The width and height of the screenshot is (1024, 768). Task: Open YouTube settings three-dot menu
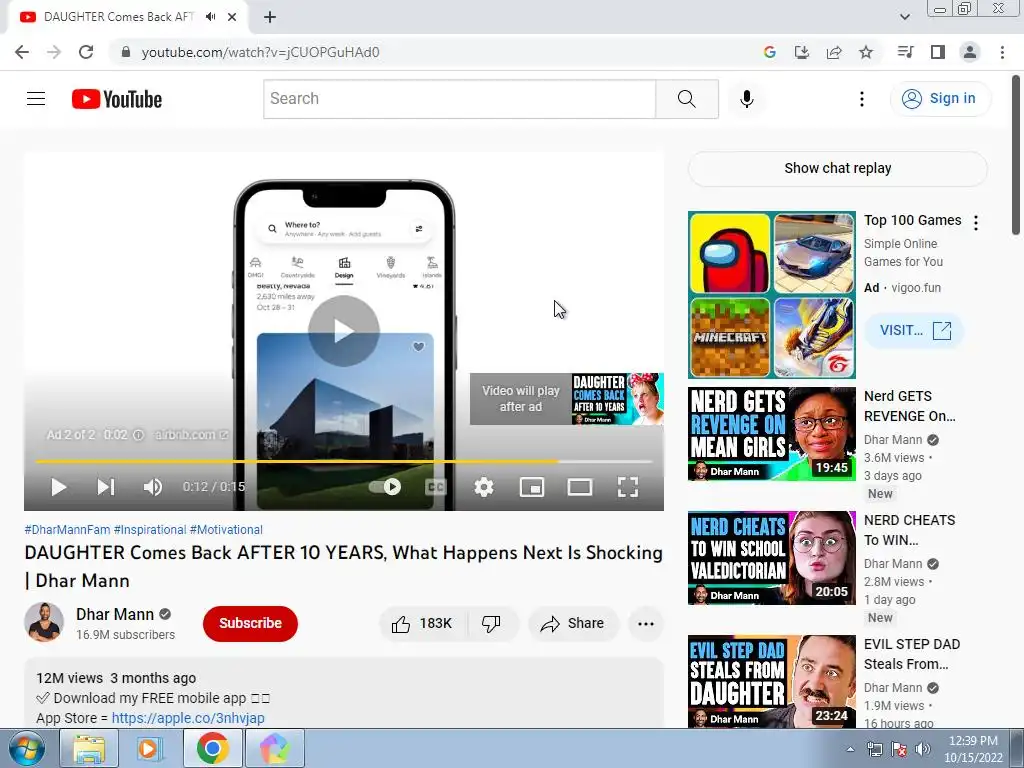pos(861,99)
